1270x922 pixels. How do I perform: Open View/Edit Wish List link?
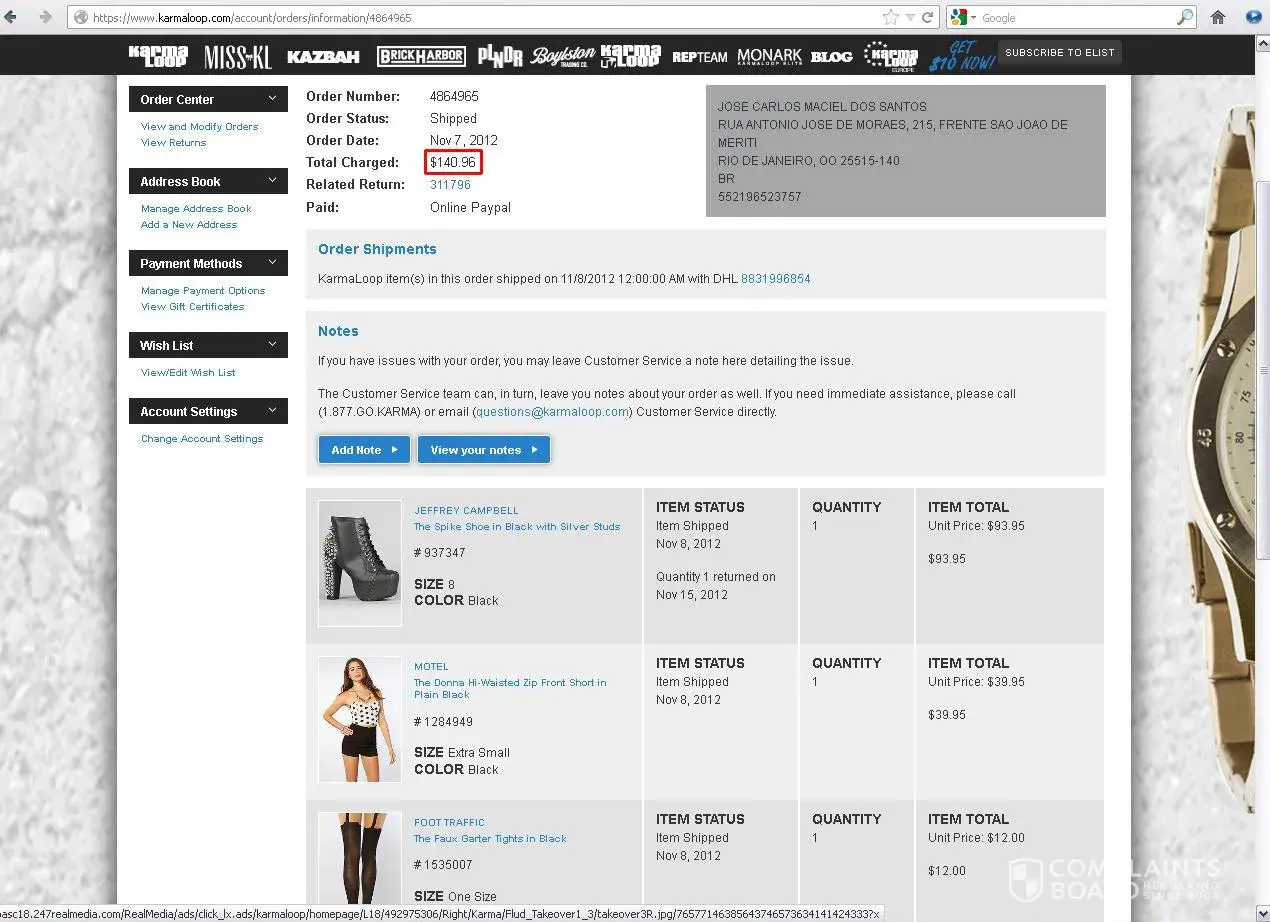pos(188,373)
